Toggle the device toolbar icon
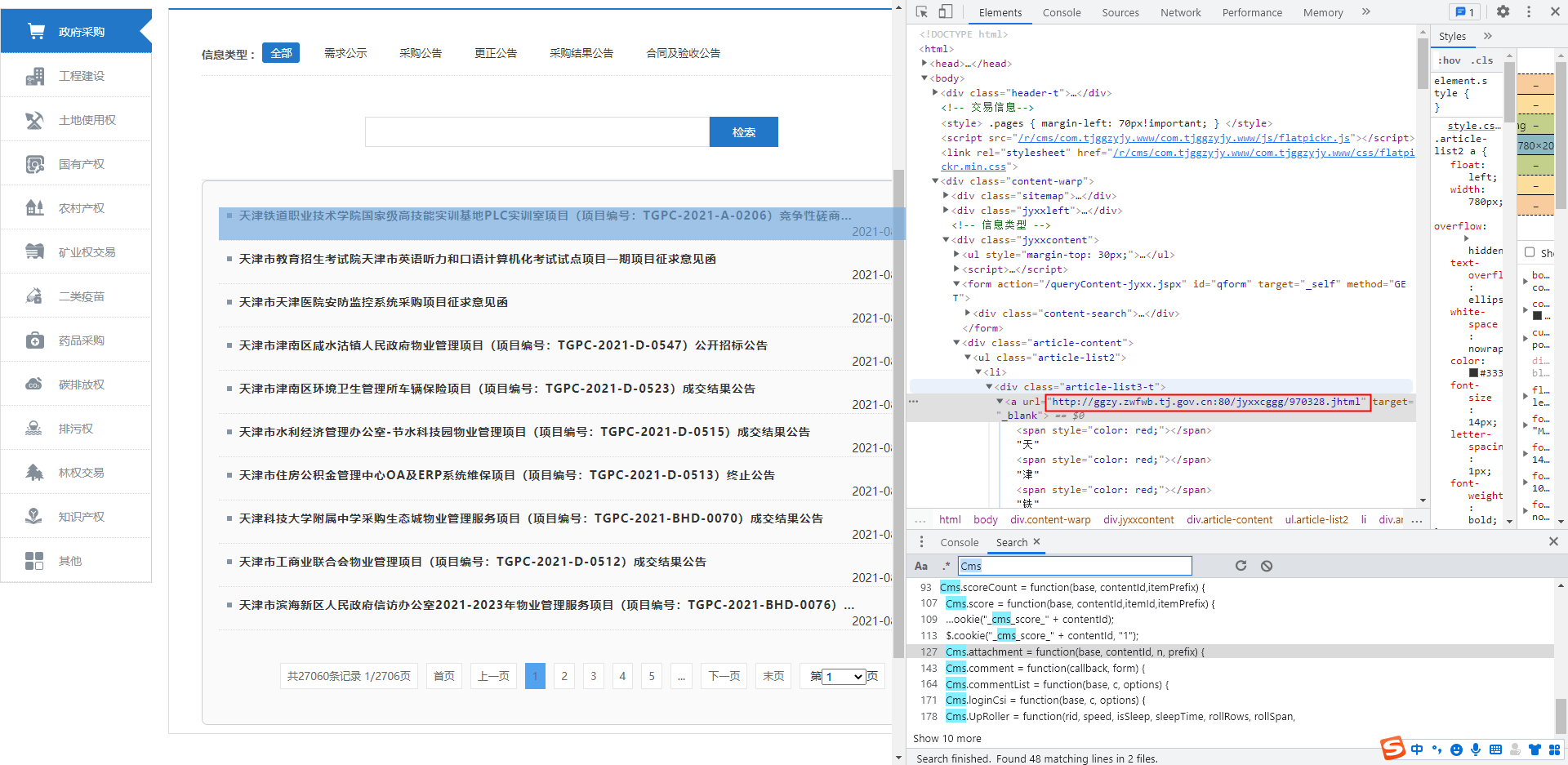Screen dimensions: 1568x765 click(945, 11)
